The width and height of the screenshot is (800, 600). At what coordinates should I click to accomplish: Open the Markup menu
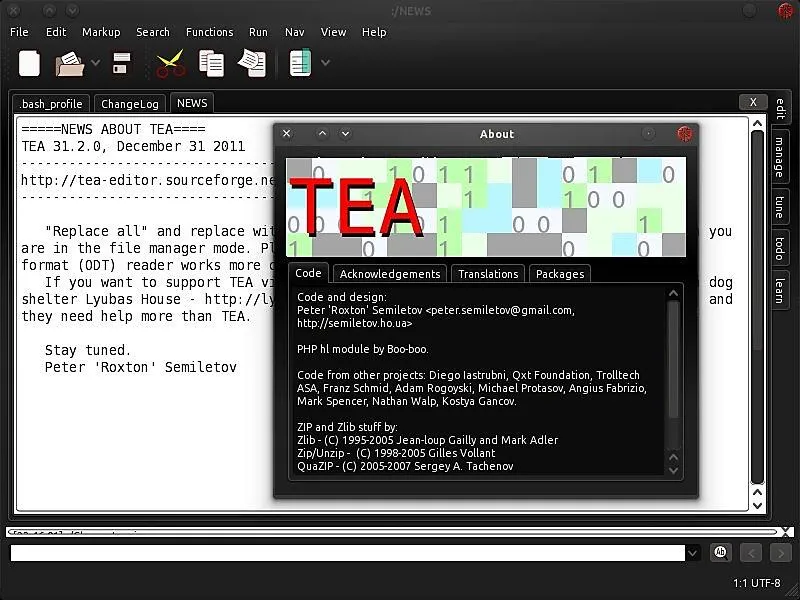[x=100, y=32]
